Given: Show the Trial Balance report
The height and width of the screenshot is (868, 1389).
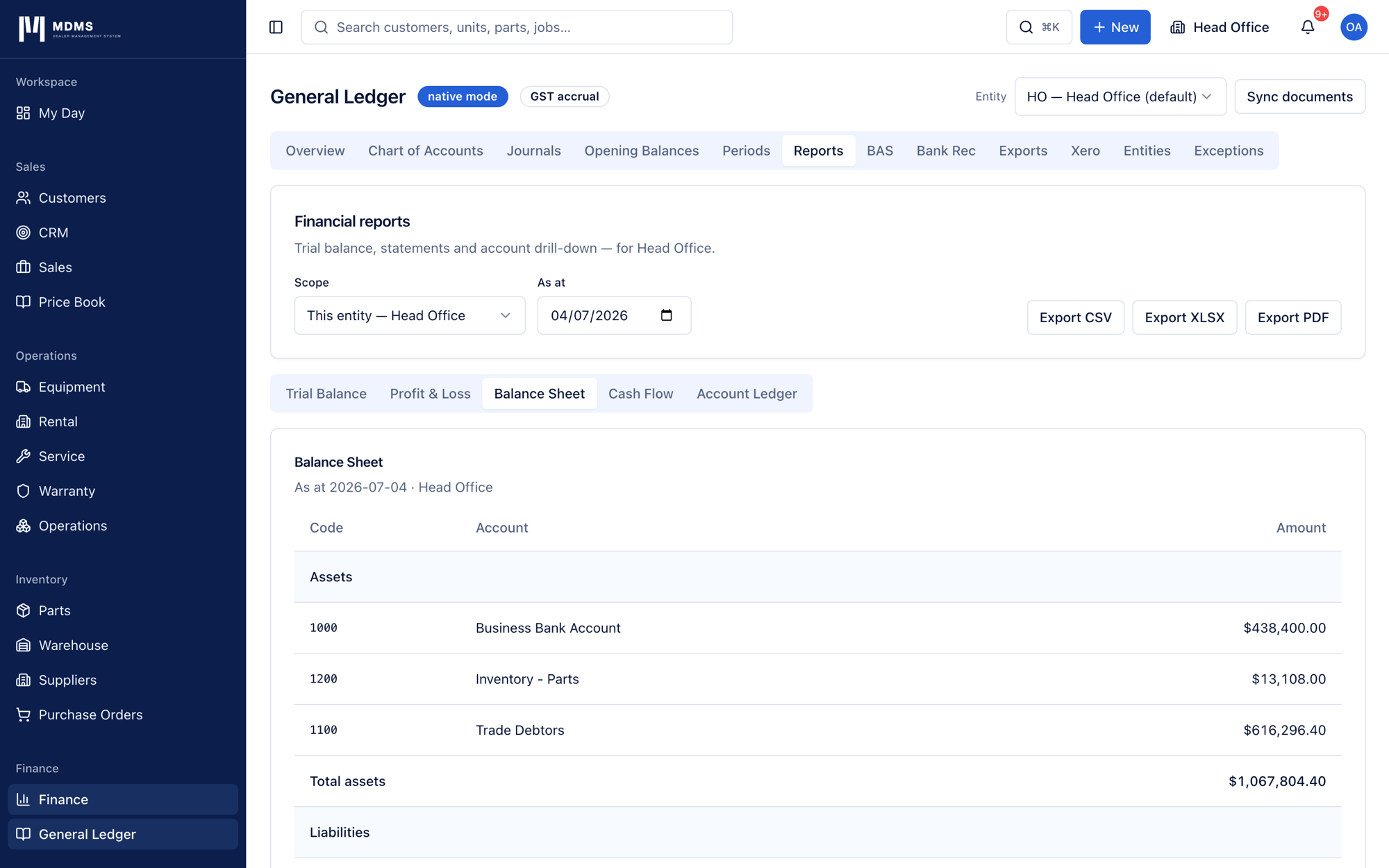Looking at the screenshot, I should [326, 394].
